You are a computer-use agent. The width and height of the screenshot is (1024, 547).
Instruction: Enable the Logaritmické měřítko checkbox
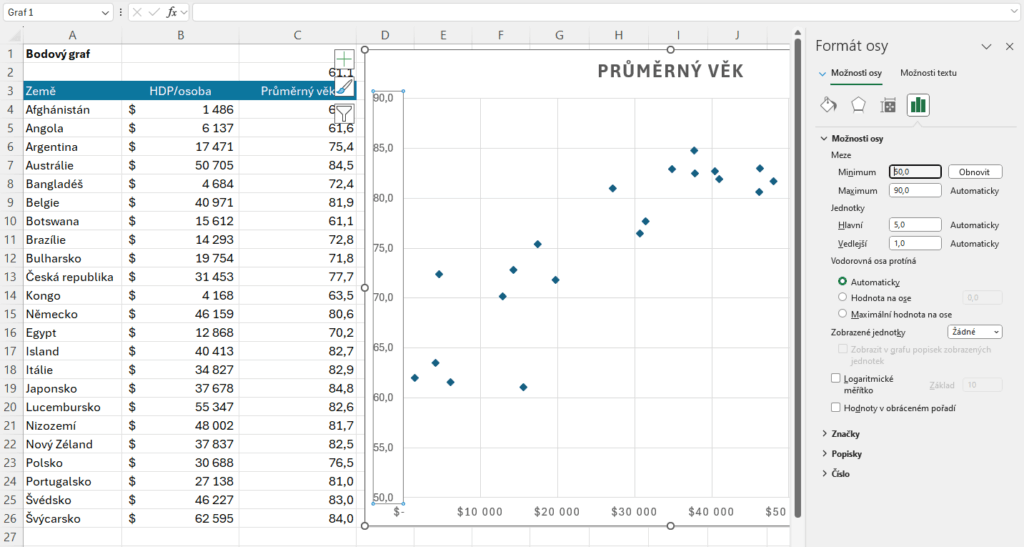[836, 379]
